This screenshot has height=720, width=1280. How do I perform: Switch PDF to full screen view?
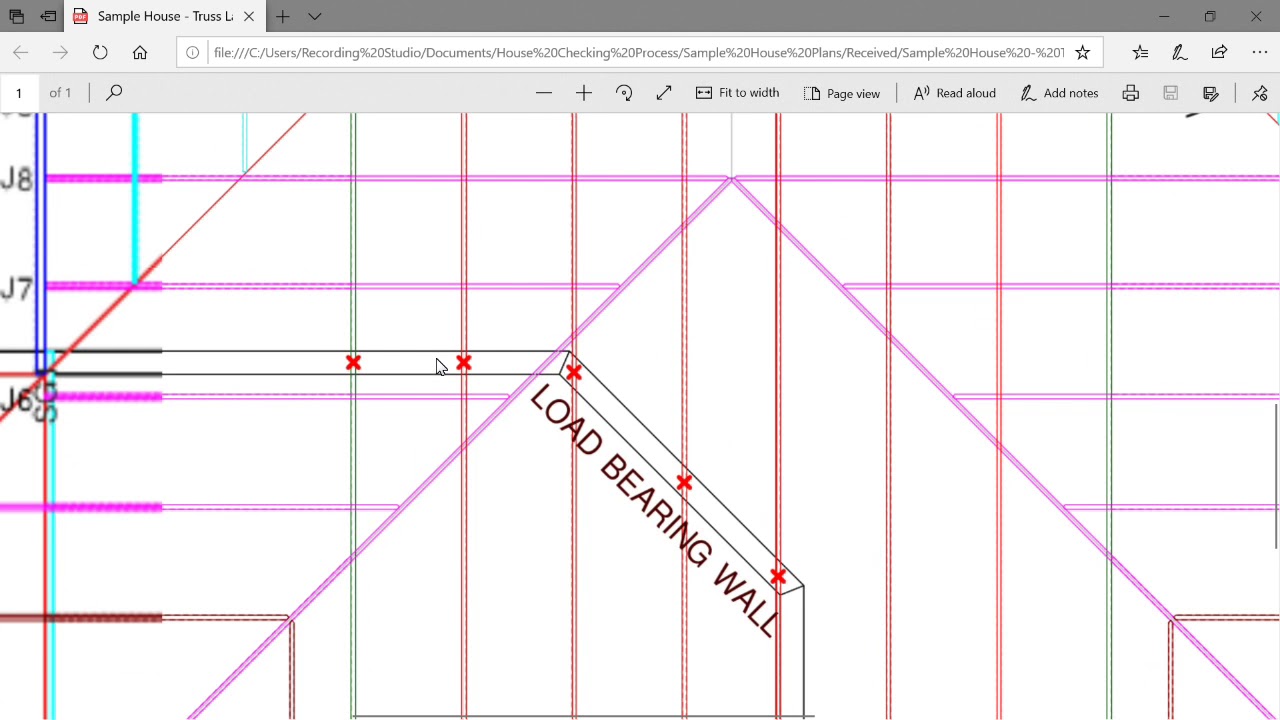[x=664, y=93]
